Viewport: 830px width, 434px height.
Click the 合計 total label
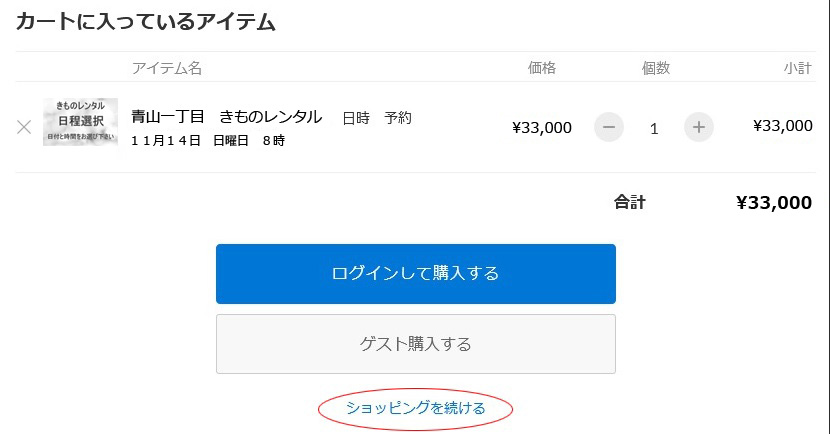pos(629,202)
